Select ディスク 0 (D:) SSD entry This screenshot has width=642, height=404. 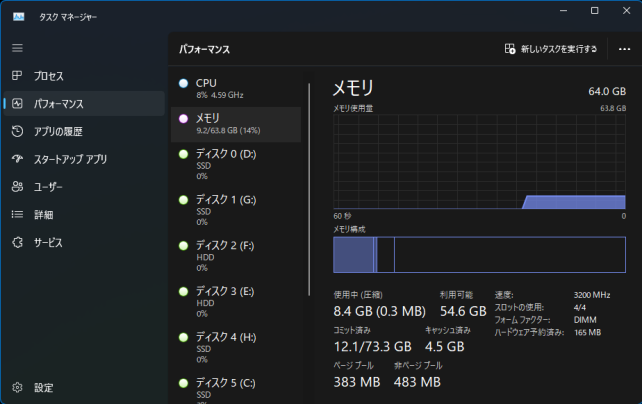[x=236, y=164]
